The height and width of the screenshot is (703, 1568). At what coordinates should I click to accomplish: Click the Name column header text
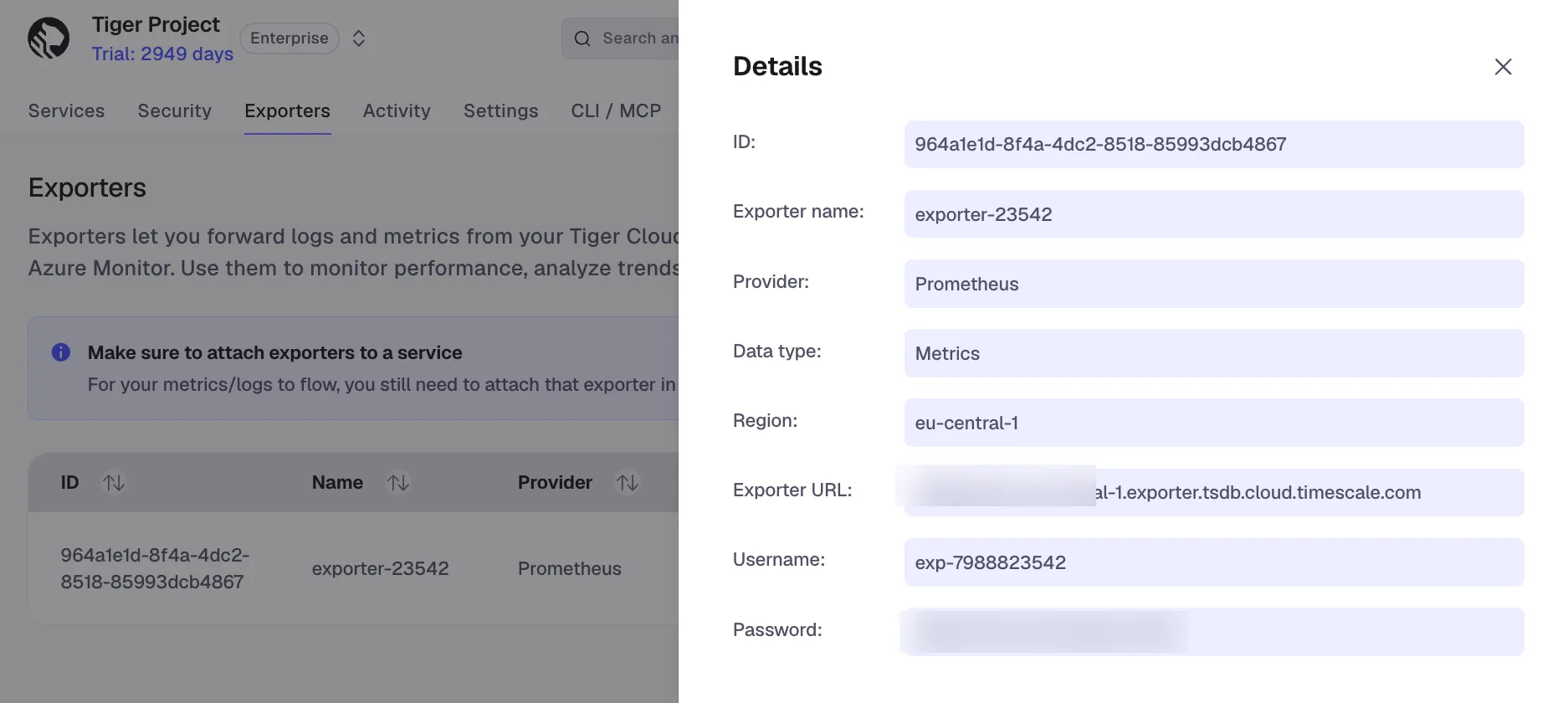[x=337, y=483]
